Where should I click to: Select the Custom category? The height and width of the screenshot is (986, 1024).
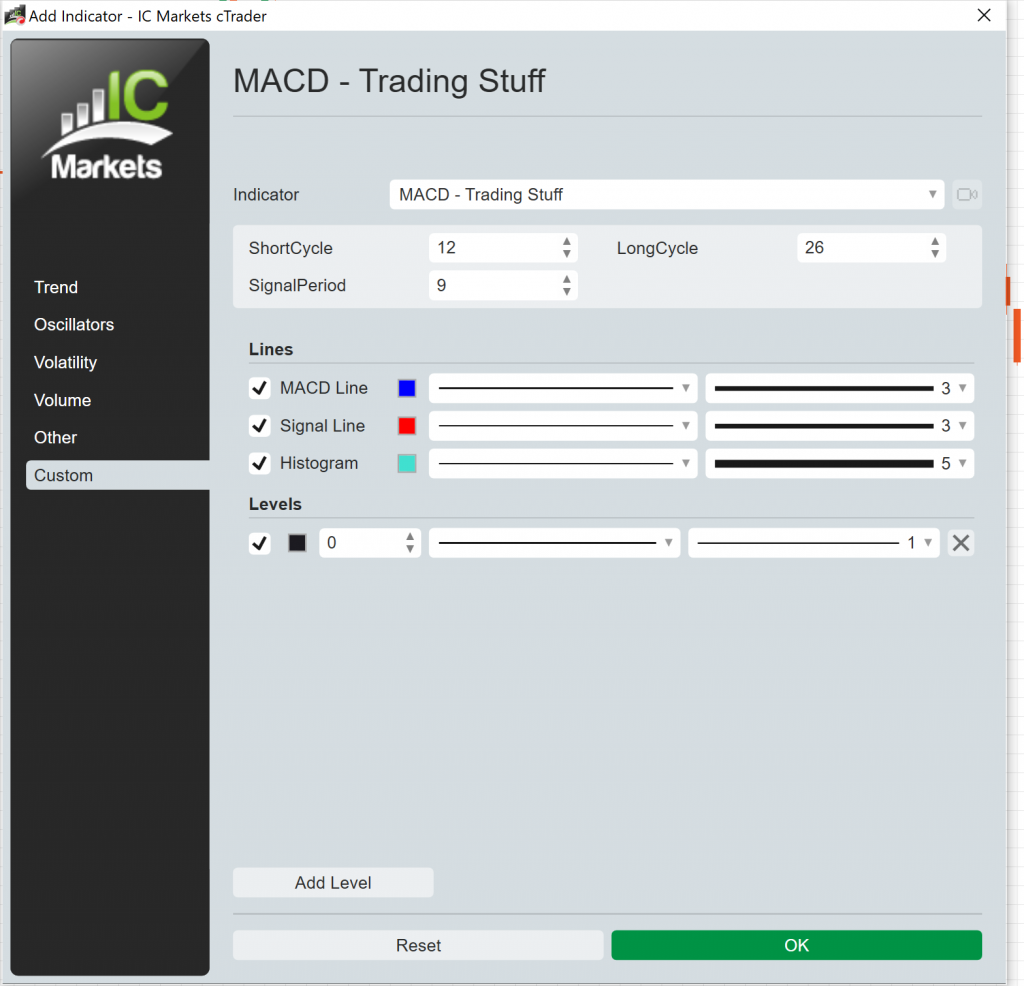pos(118,475)
